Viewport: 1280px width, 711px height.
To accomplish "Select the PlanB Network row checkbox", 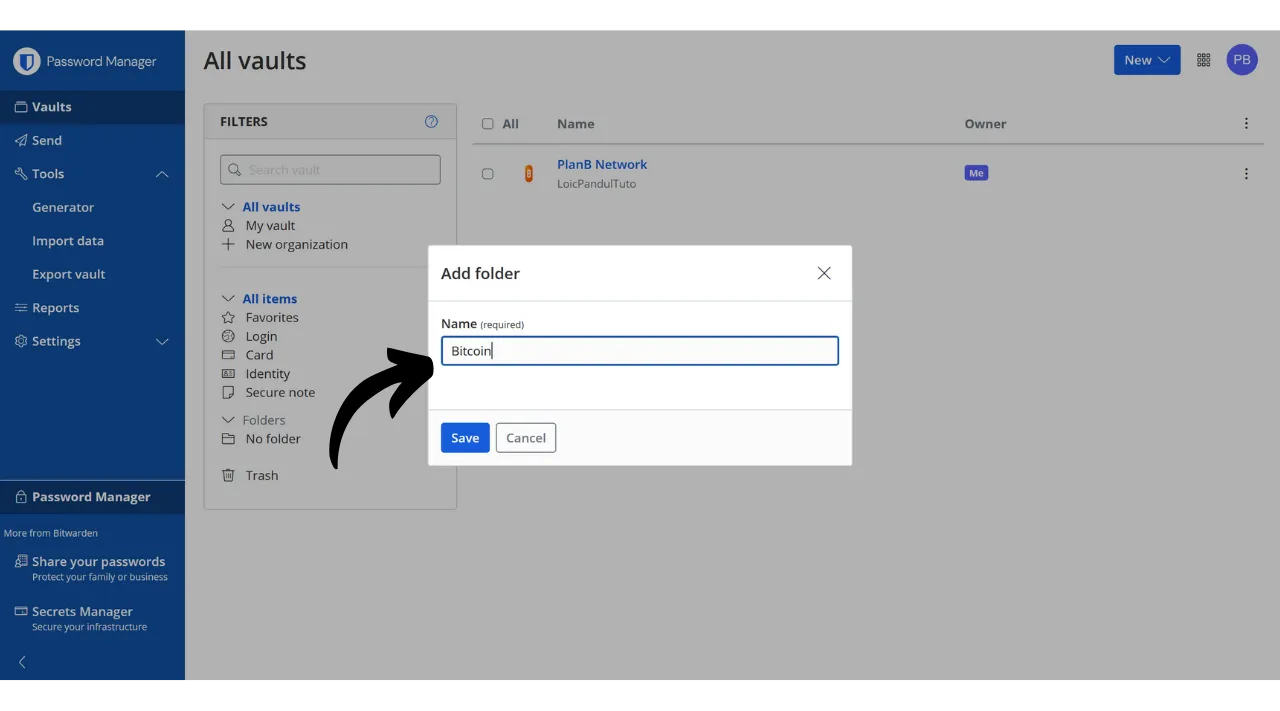I will 488,174.
